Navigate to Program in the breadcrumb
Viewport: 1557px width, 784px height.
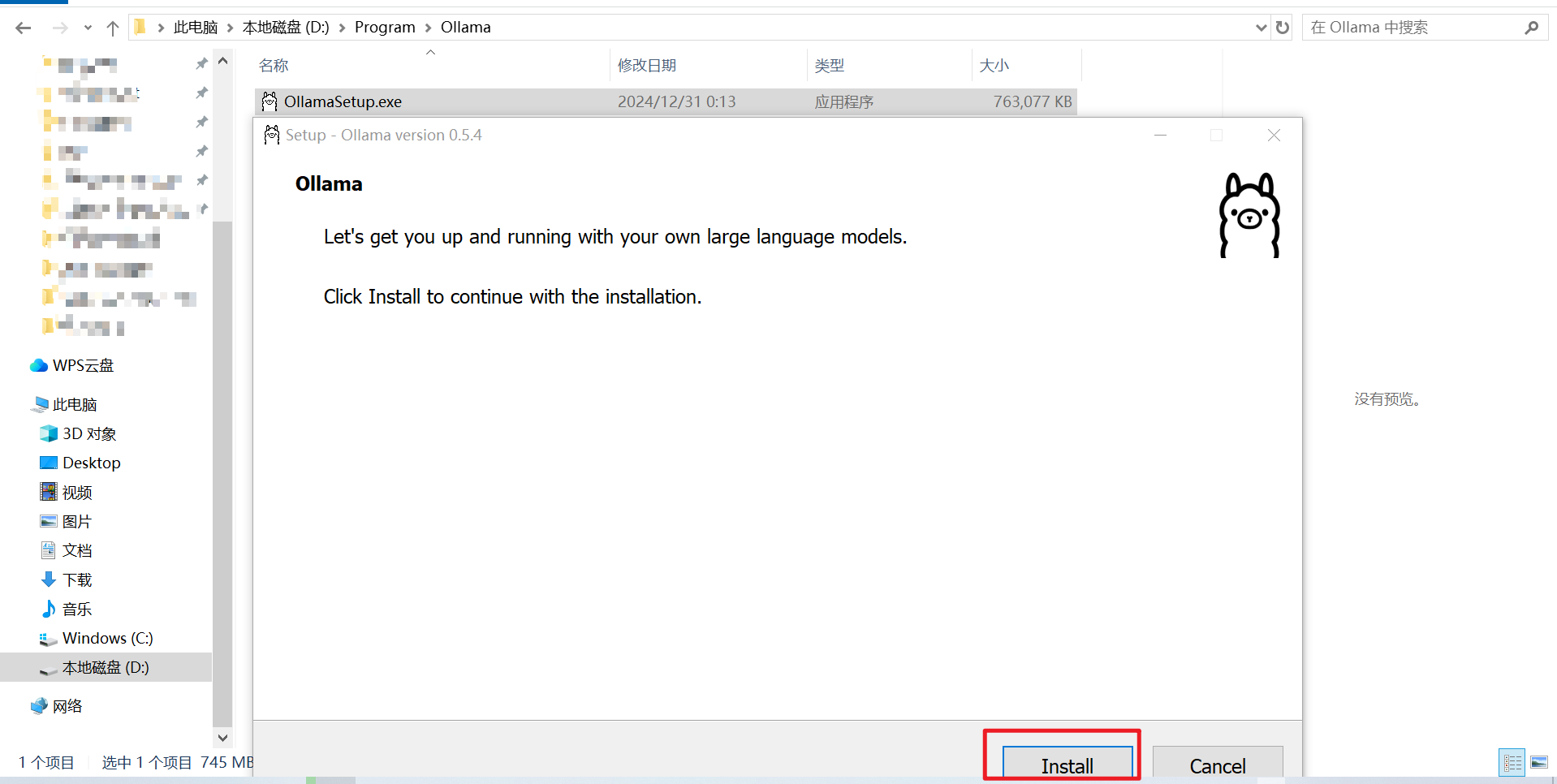pos(385,28)
